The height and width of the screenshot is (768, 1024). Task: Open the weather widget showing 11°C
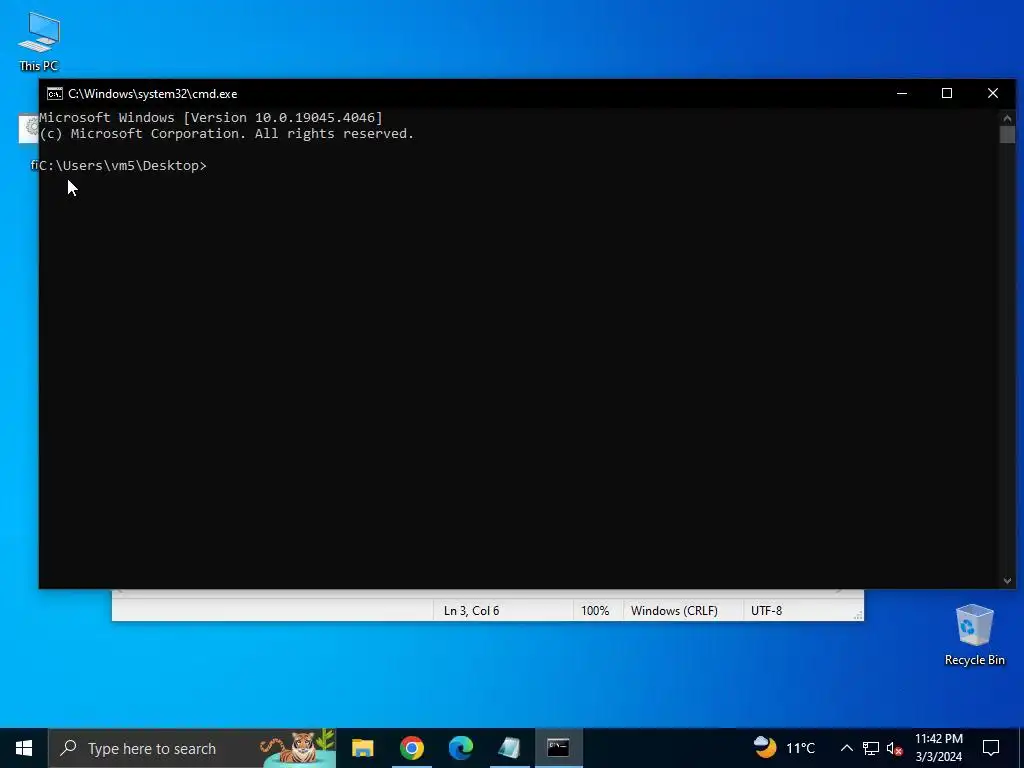coord(784,748)
